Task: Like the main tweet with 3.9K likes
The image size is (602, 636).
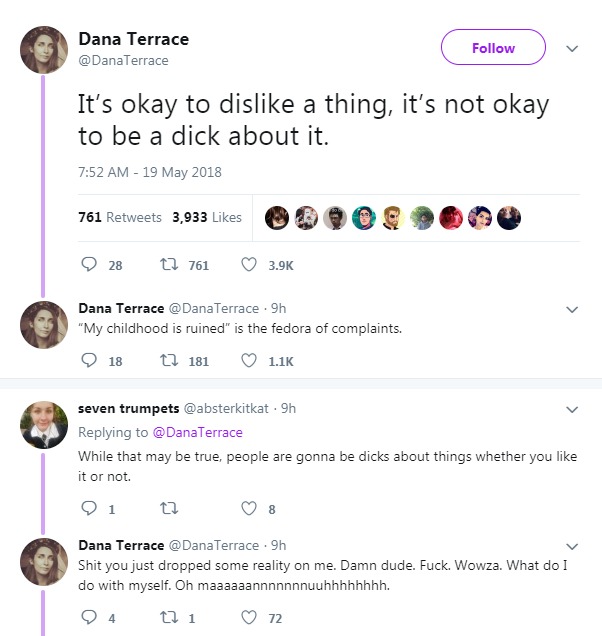Action: [250, 265]
